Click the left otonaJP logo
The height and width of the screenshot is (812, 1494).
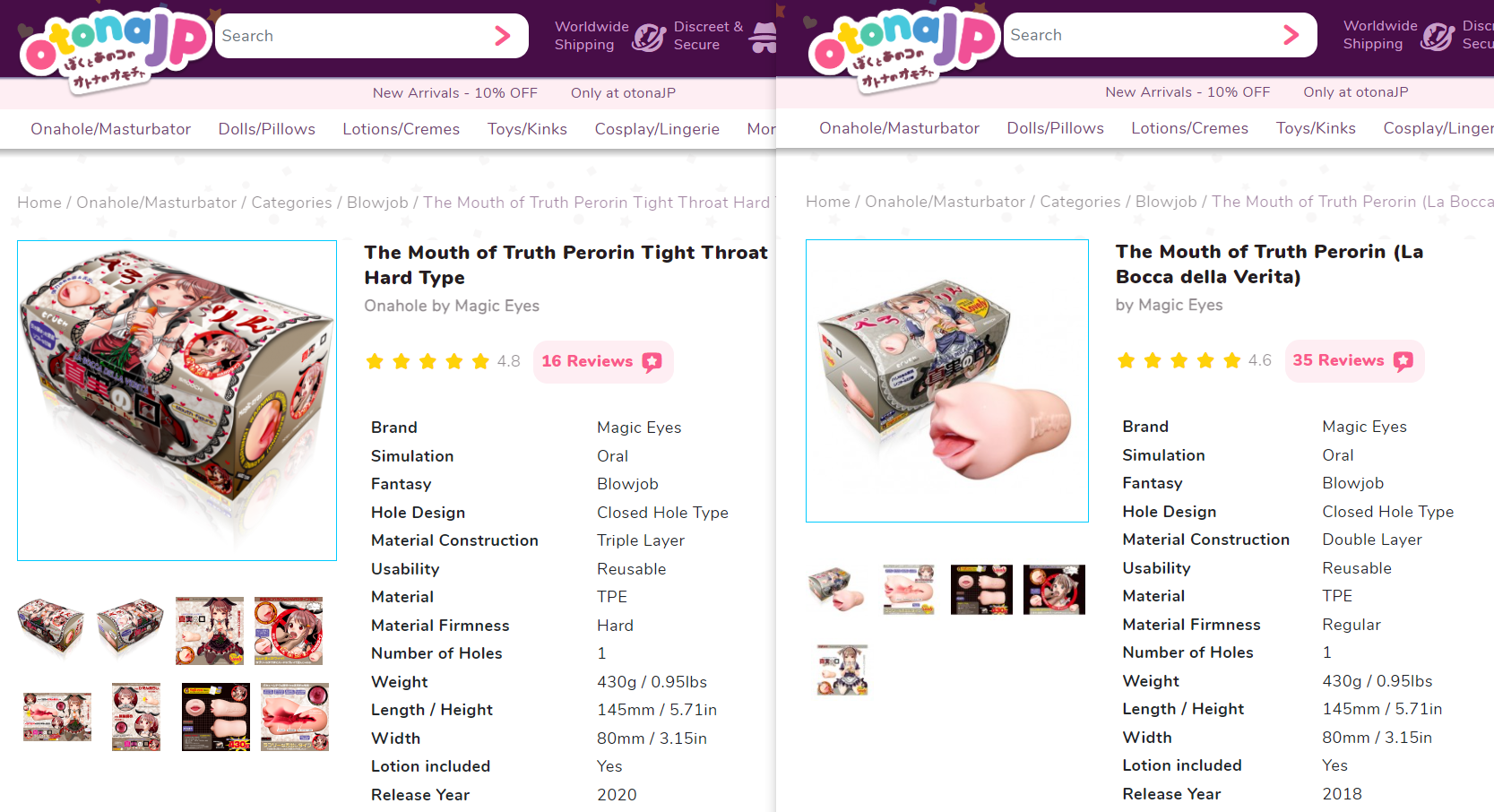click(115, 50)
